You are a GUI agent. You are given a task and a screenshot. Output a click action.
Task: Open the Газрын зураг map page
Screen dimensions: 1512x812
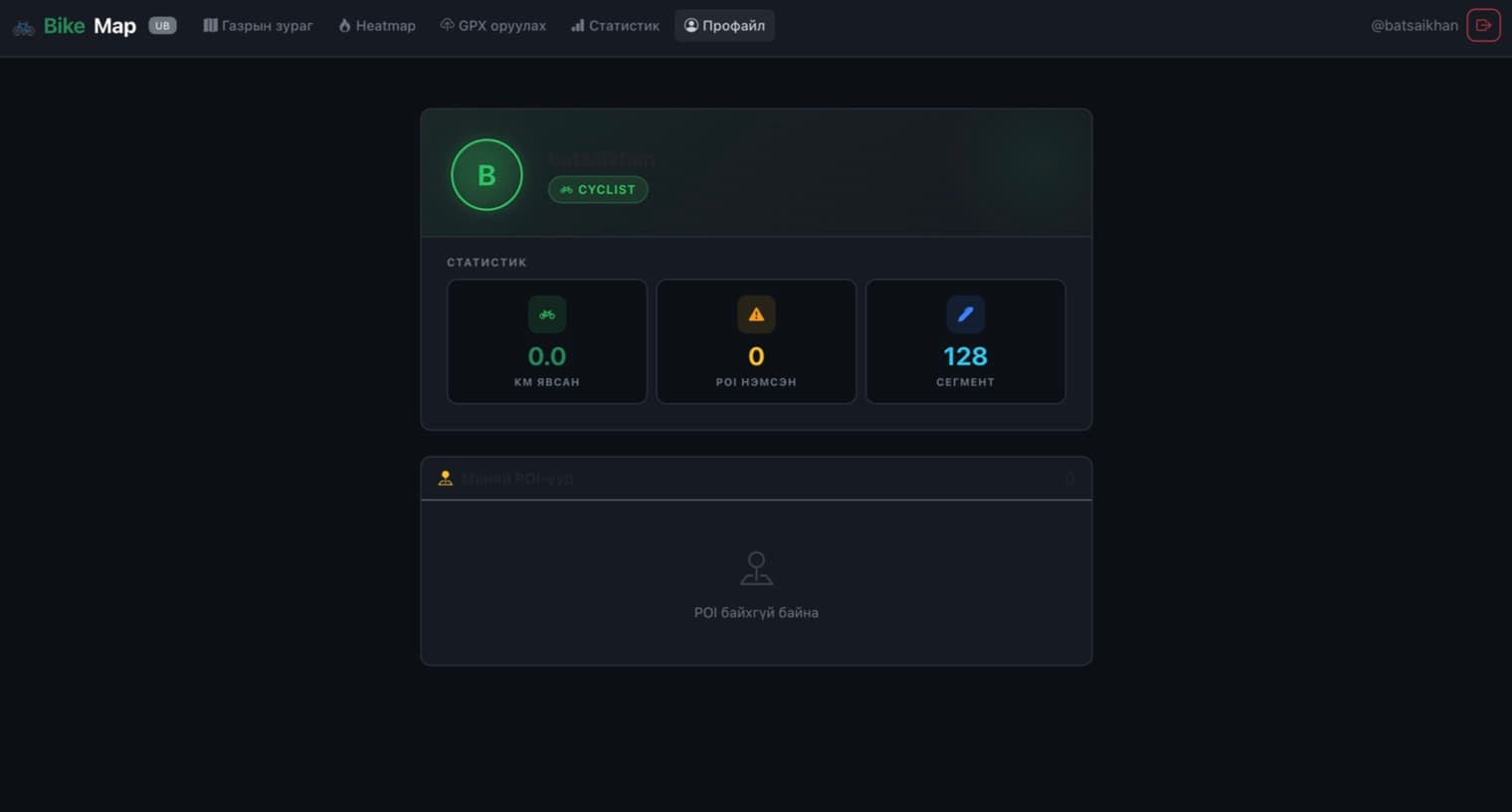258,26
